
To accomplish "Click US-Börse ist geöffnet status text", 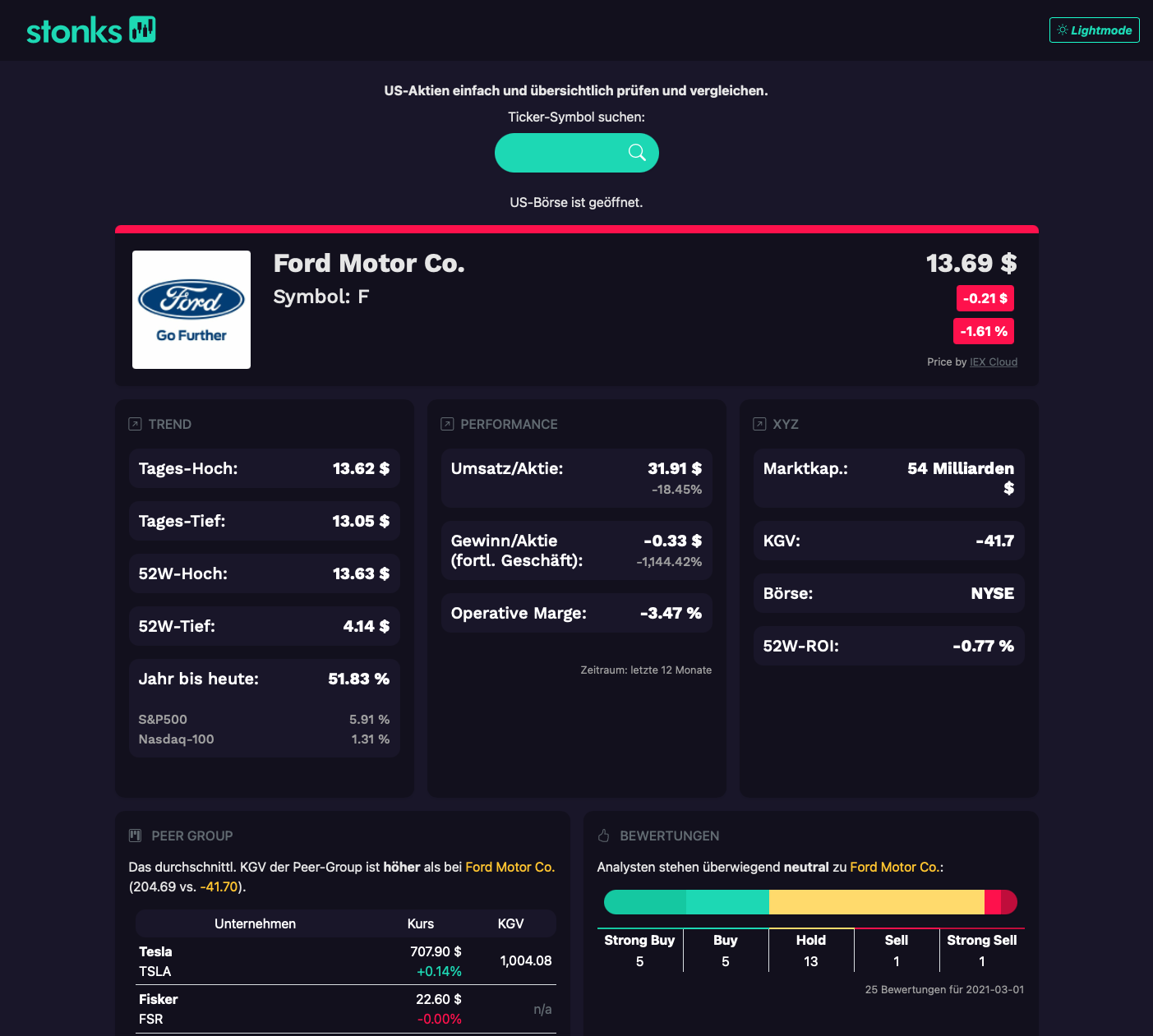I will (576, 202).
